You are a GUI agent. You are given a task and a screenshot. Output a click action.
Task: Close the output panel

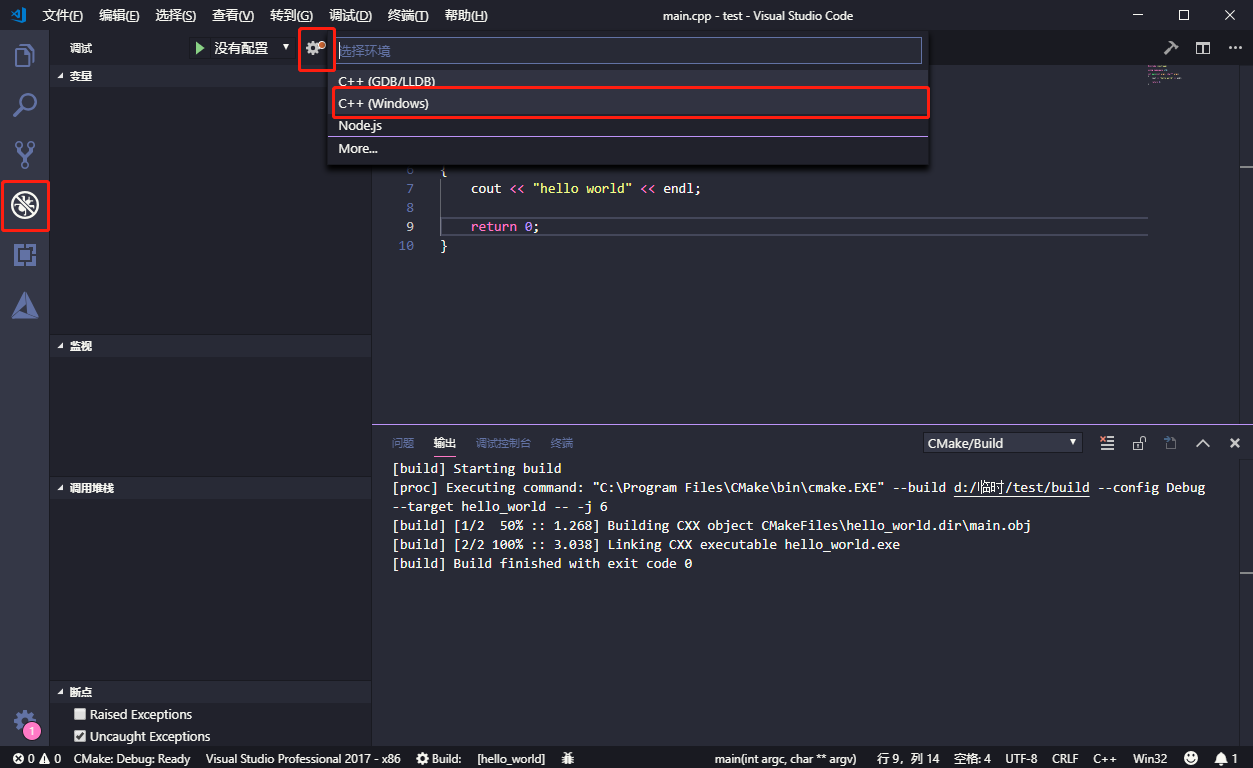pos(1235,443)
